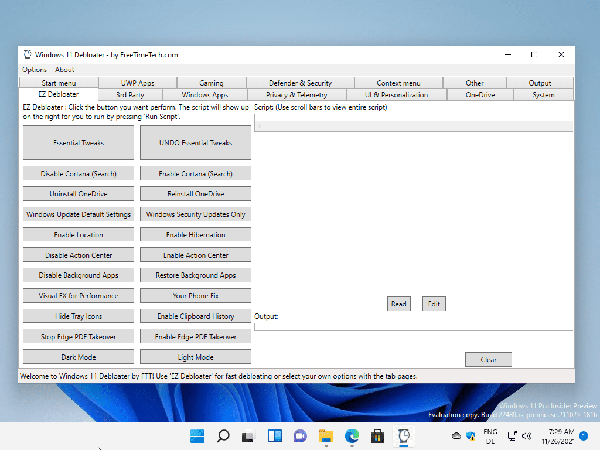600x450 pixels.
Task: Open the network tray icon
Action: [512, 436]
